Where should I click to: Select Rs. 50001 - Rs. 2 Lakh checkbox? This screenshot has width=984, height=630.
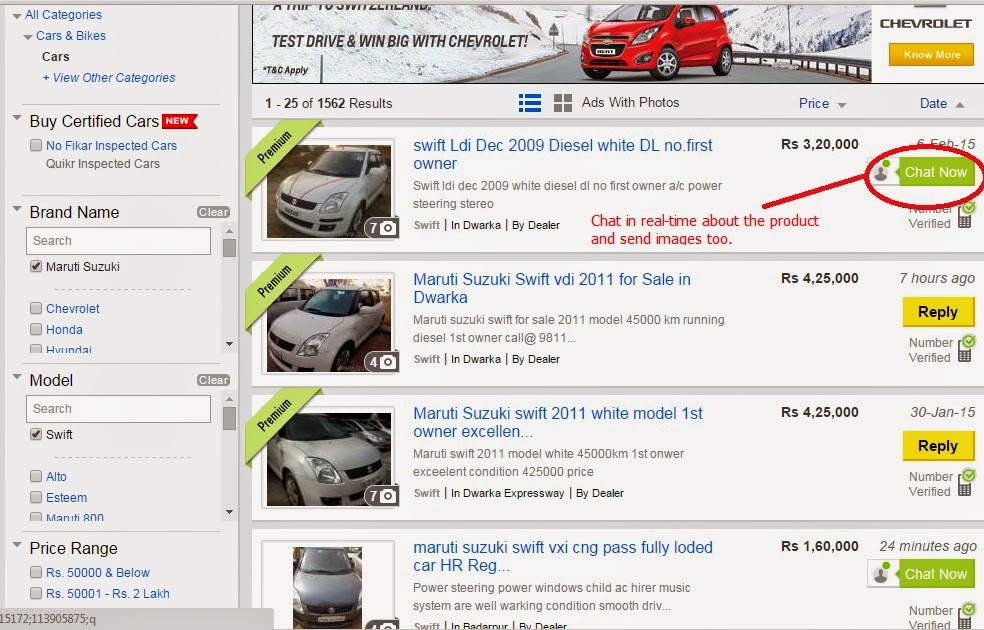(x=36, y=594)
